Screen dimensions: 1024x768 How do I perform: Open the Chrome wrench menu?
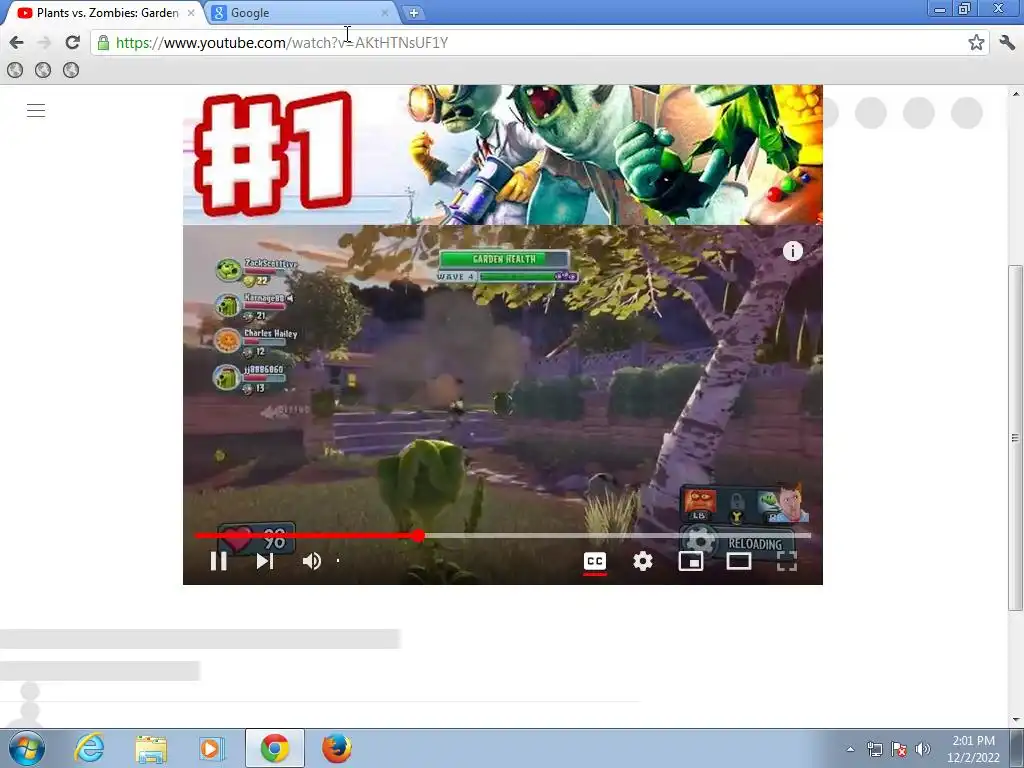click(1007, 42)
